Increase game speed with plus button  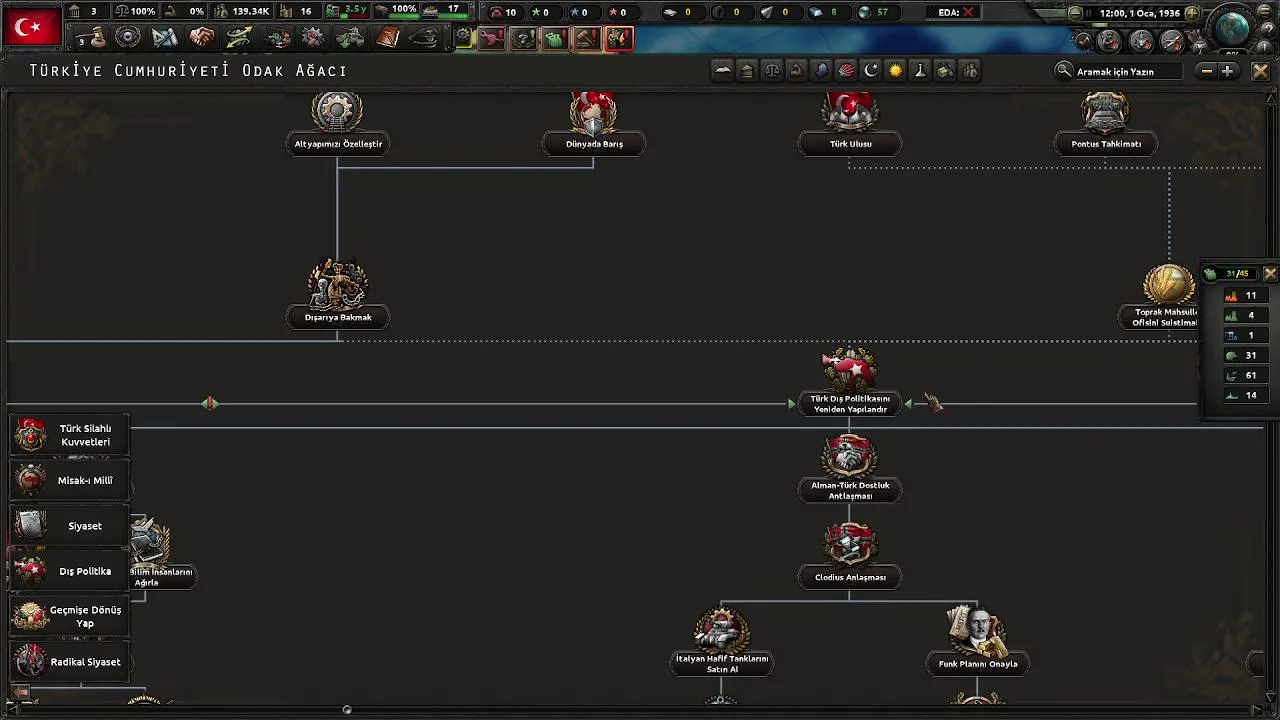click(1191, 13)
